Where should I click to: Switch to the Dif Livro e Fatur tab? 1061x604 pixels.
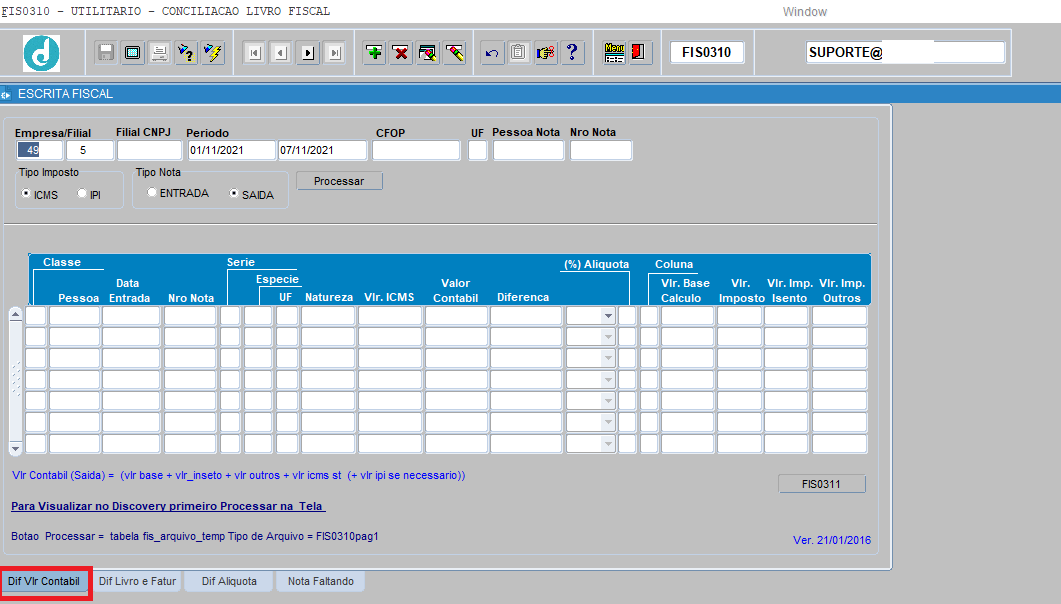coord(139,581)
